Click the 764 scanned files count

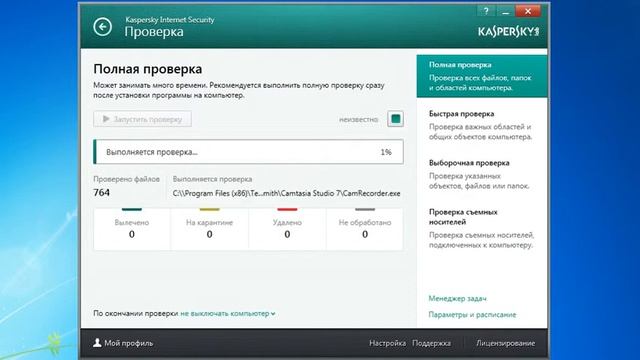pyautogui.click(x=102, y=193)
